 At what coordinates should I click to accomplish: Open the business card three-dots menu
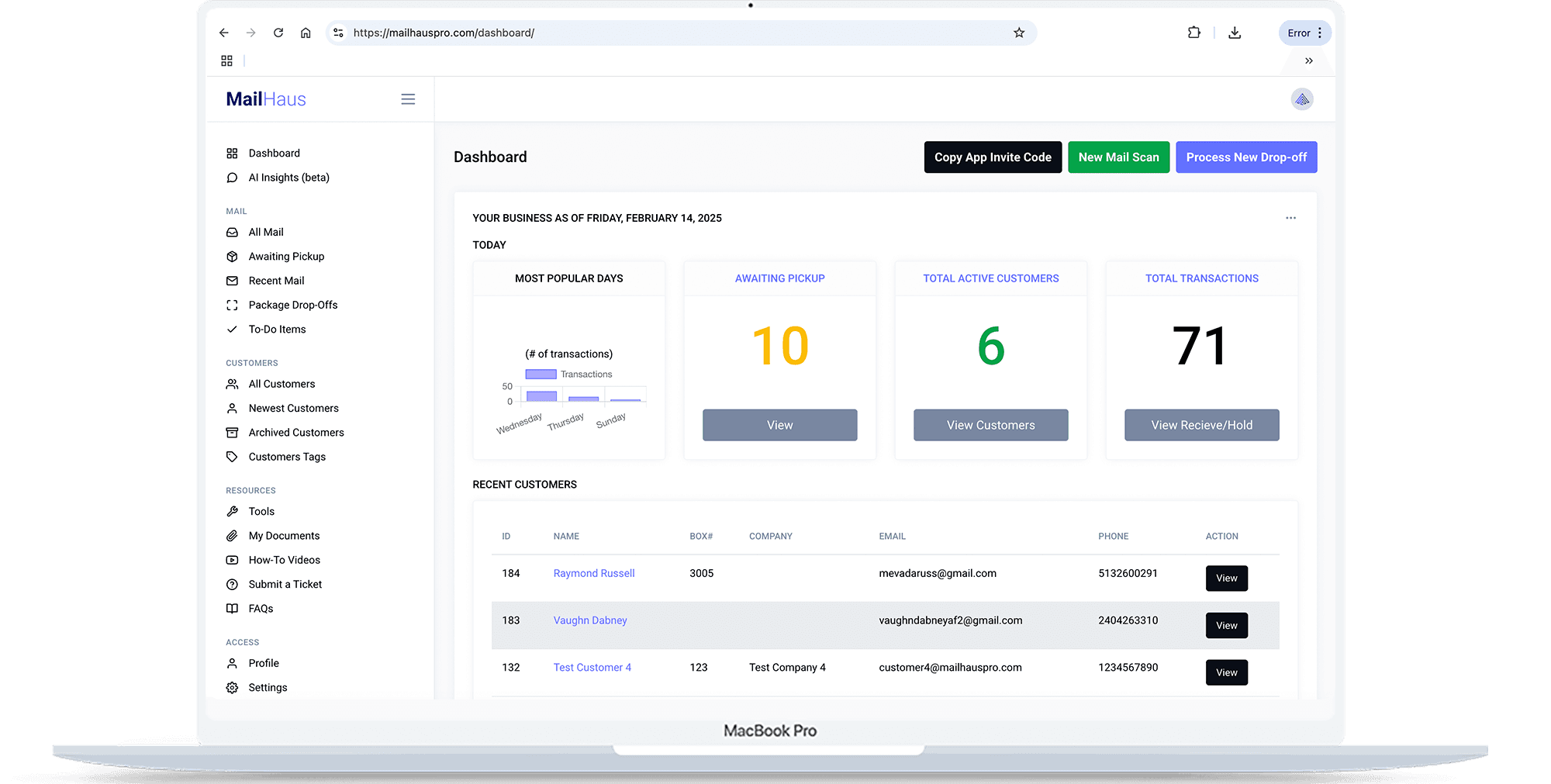(x=1290, y=218)
